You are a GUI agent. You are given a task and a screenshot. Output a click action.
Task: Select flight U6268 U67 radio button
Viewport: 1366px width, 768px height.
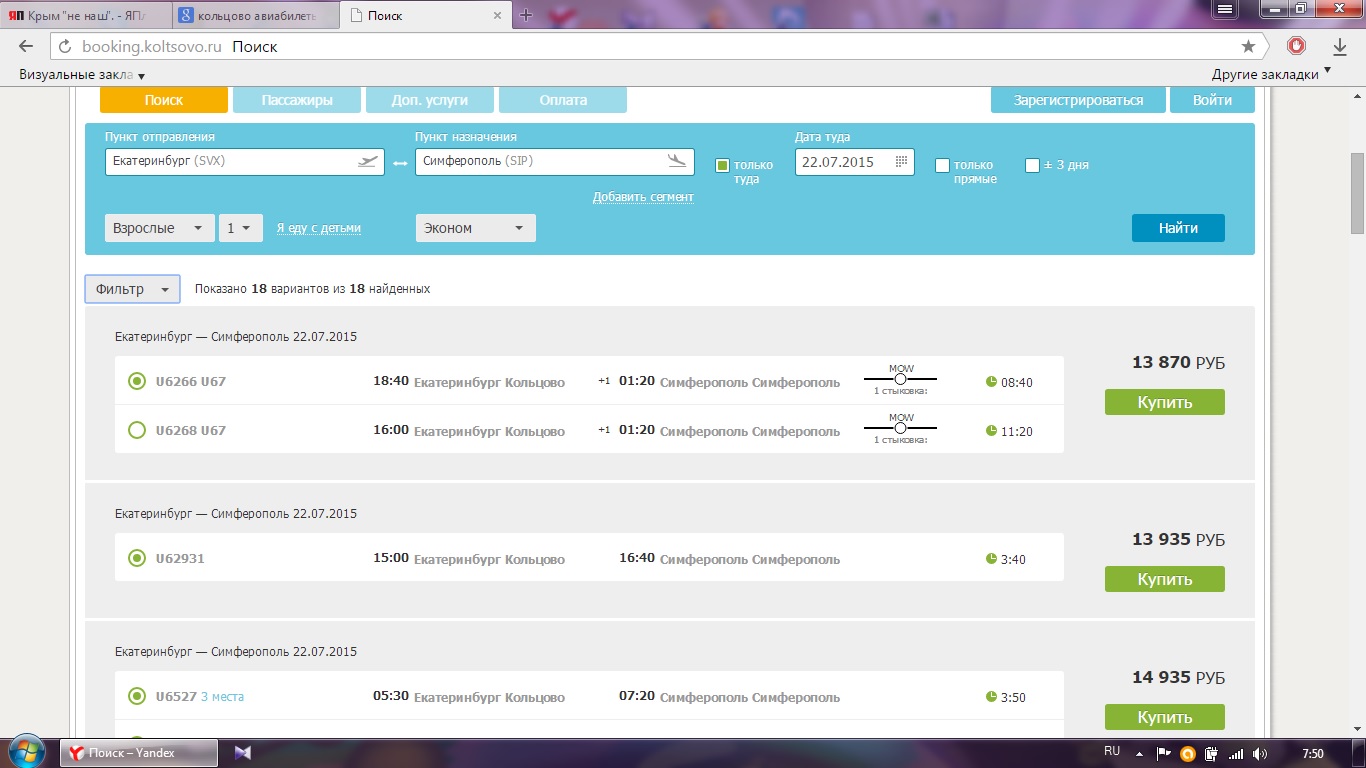[x=137, y=430]
